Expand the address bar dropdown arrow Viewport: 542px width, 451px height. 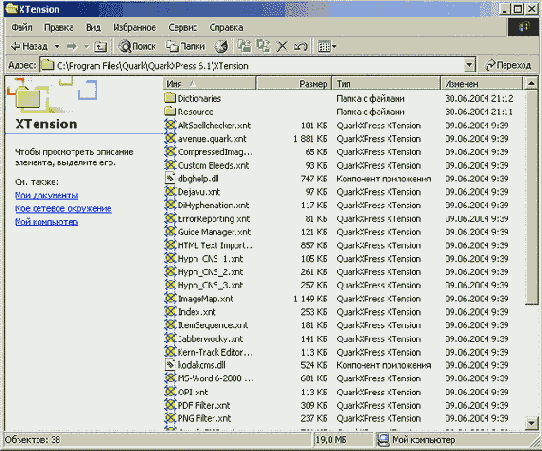tap(469, 65)
